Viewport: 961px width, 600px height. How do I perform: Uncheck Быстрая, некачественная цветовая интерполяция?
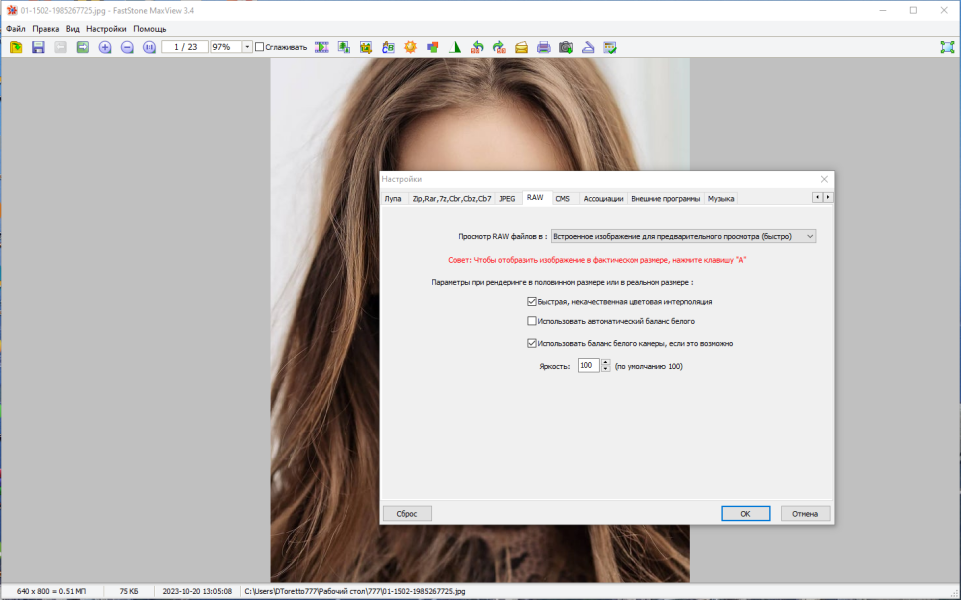point(531,302)
